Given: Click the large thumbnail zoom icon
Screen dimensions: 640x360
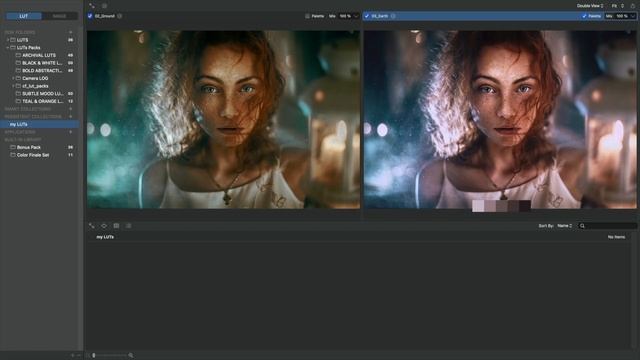Looking at the screenshot, I should (131, 356).
